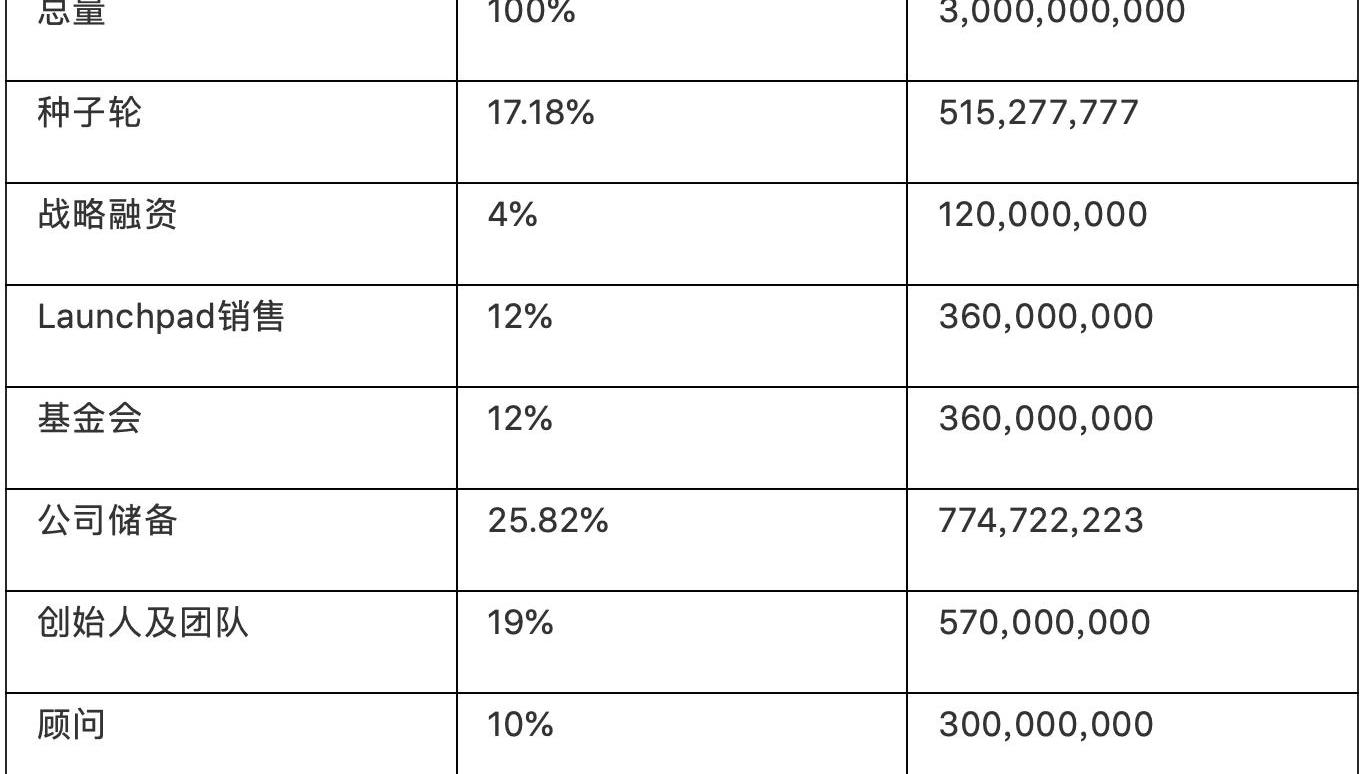Select the 12% value in Launchpad销售 row
Screen dimensions: 1366x774
pyautogui.click(x=520, y=317)
